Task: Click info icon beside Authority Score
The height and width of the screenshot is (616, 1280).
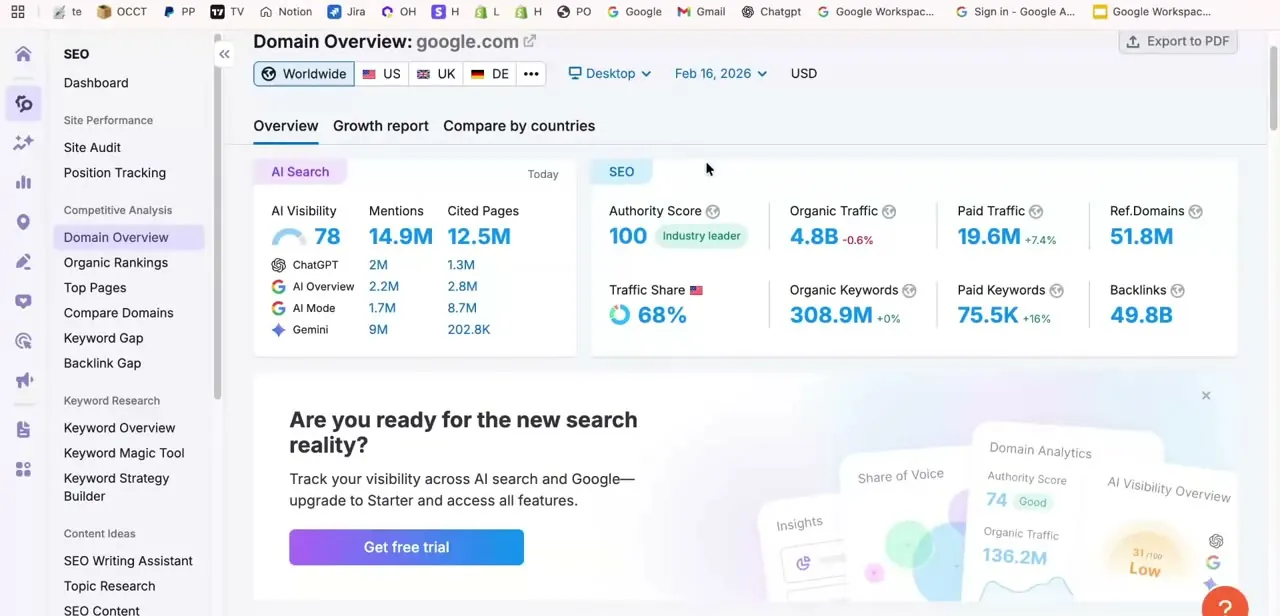Action: coord(713,211)
